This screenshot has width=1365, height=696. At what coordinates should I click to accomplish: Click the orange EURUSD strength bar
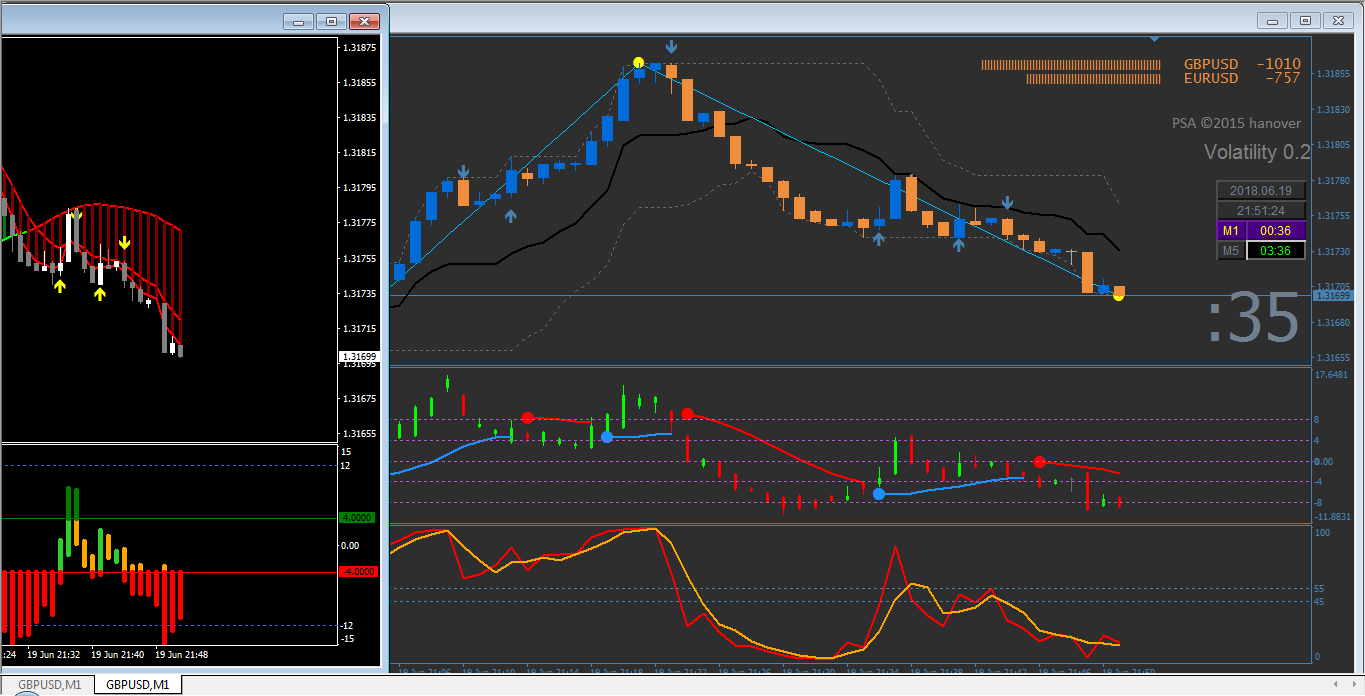tap(1094, 78)
